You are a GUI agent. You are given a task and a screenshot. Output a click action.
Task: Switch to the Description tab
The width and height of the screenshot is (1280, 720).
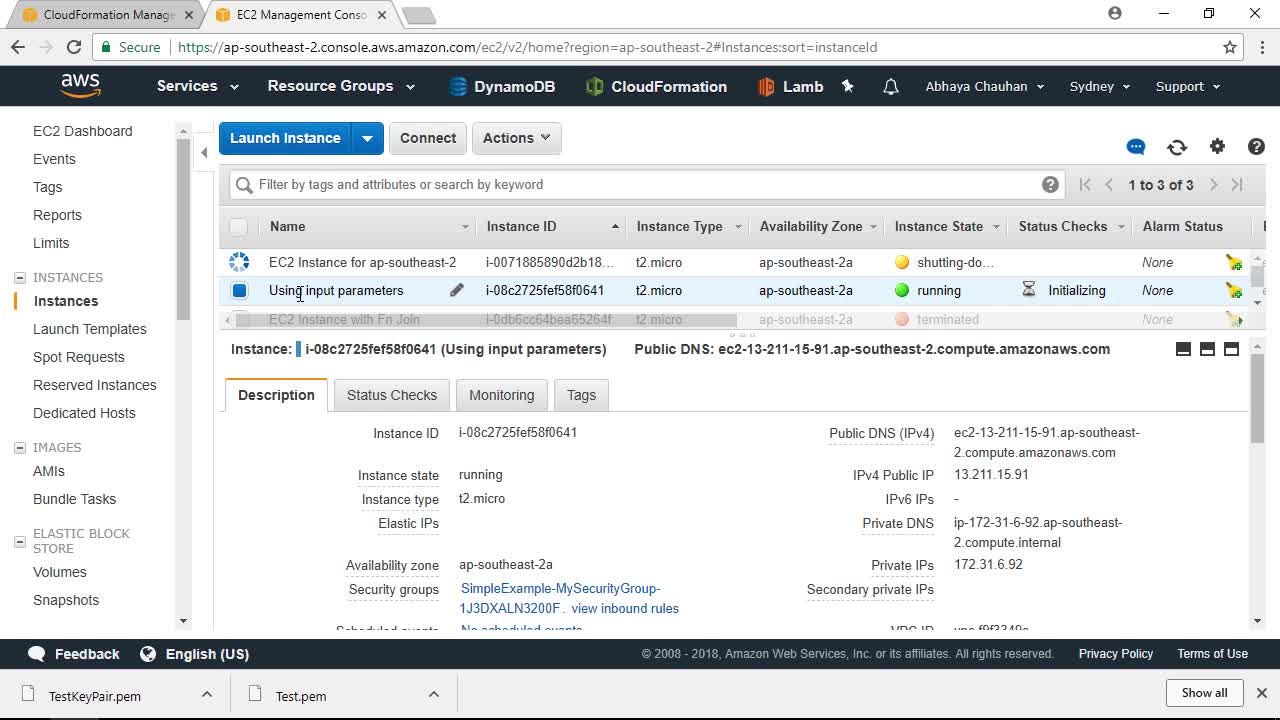coord(276,395)
